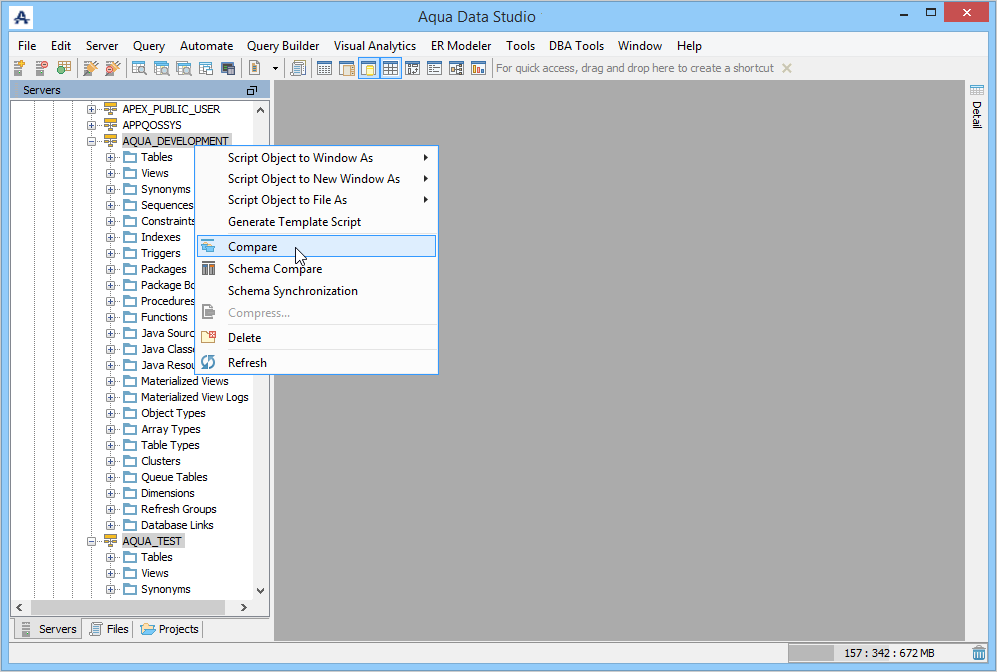Expand Tables folder under AQUA_DEVELOPMENT
This screenshot has height=672, width=997.
111,157
